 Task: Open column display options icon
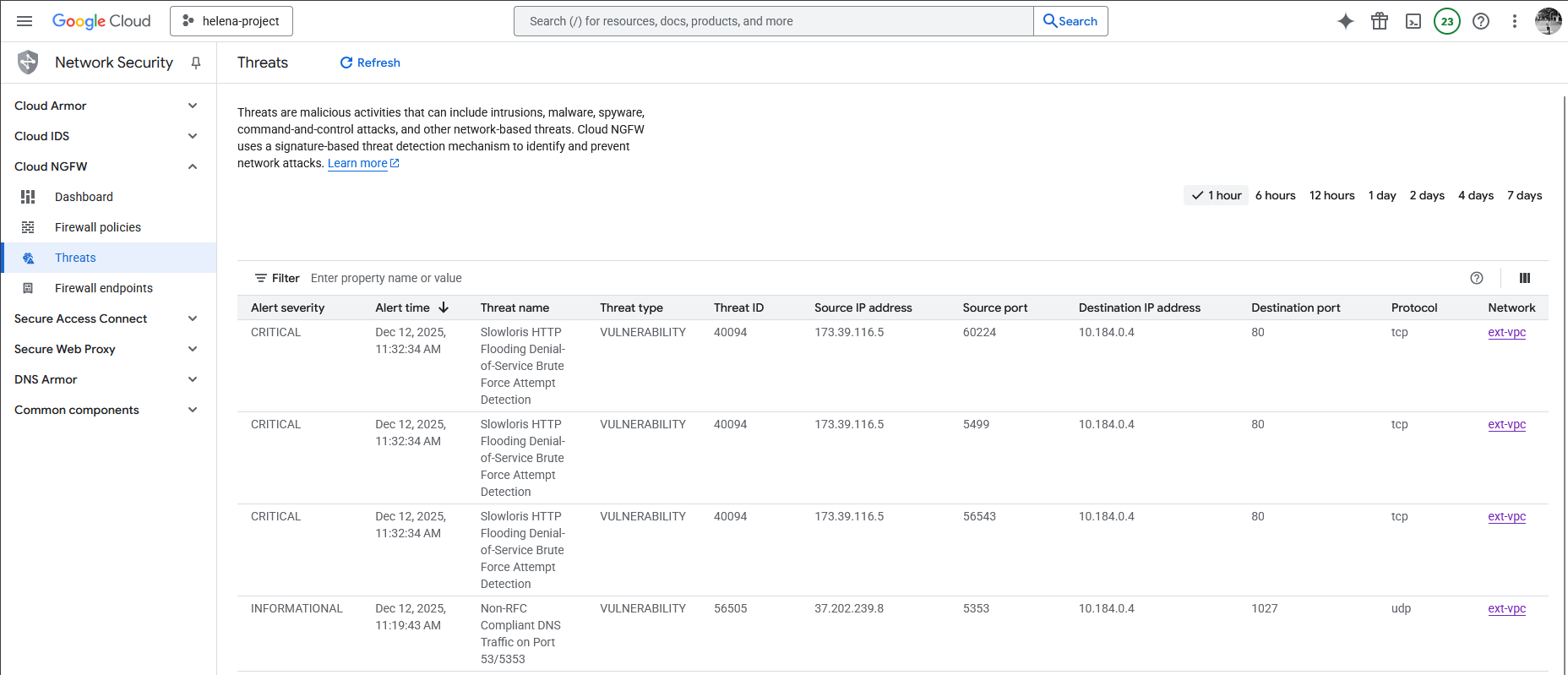tap(1525, 278)
